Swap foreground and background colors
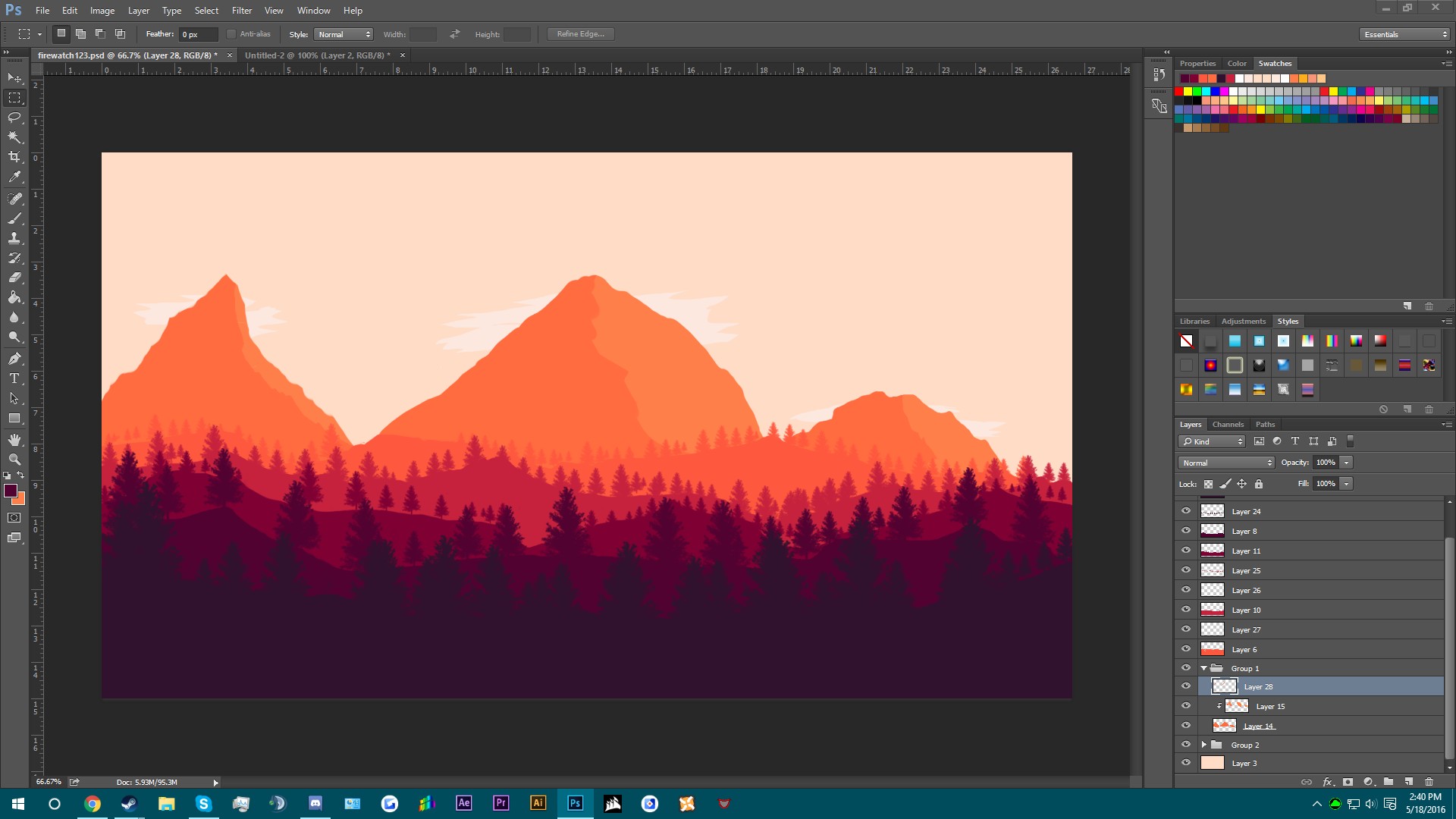The width and height of the screenshot is (1456, 819). tap(21, 475)
